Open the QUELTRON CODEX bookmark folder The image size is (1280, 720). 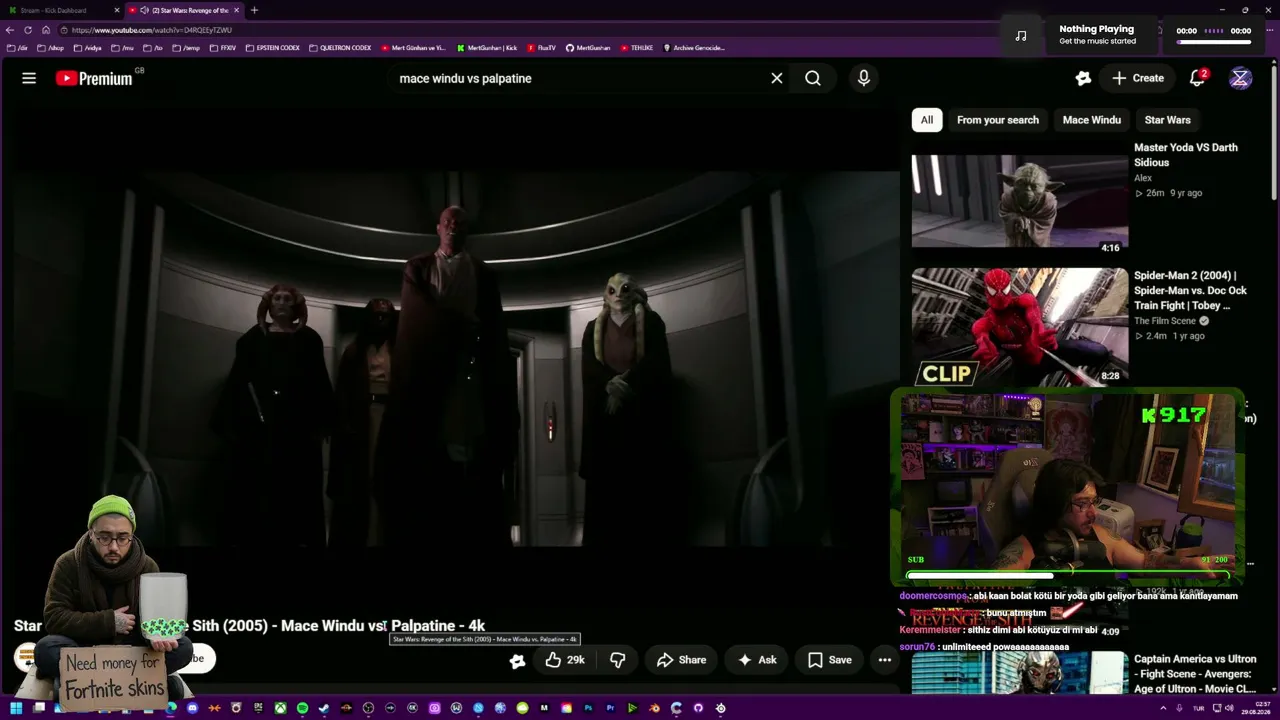pyautogui.click(x=341, y=48)
